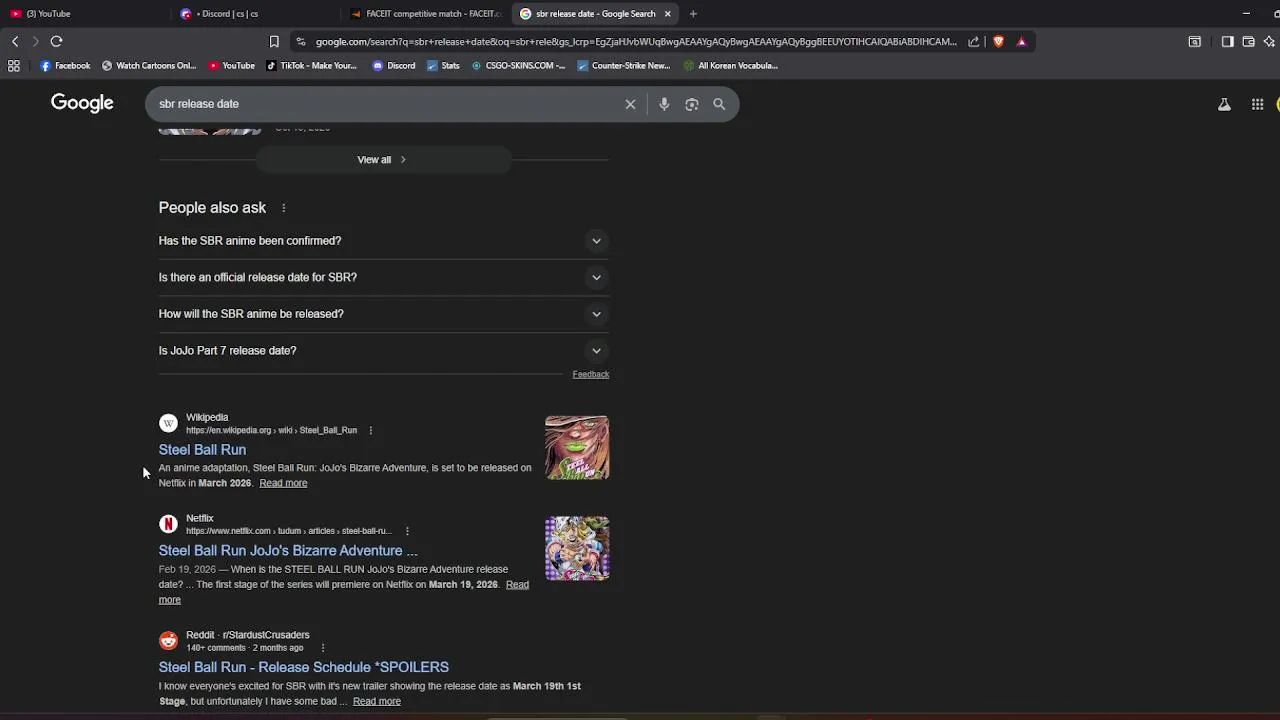Open the Counter-Strike News bookmark
Screen dimensions: 1280x720
(x=624, y=66)
